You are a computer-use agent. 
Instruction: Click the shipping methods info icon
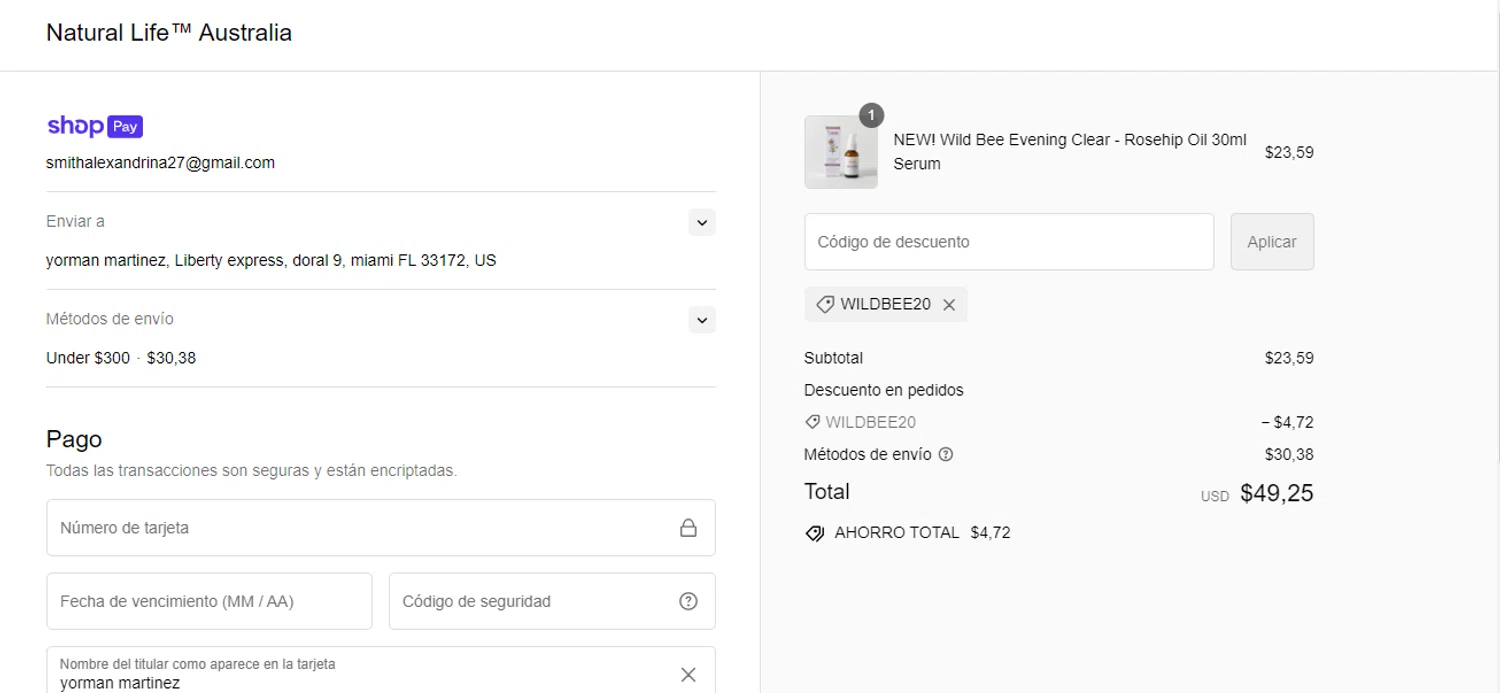946,454
